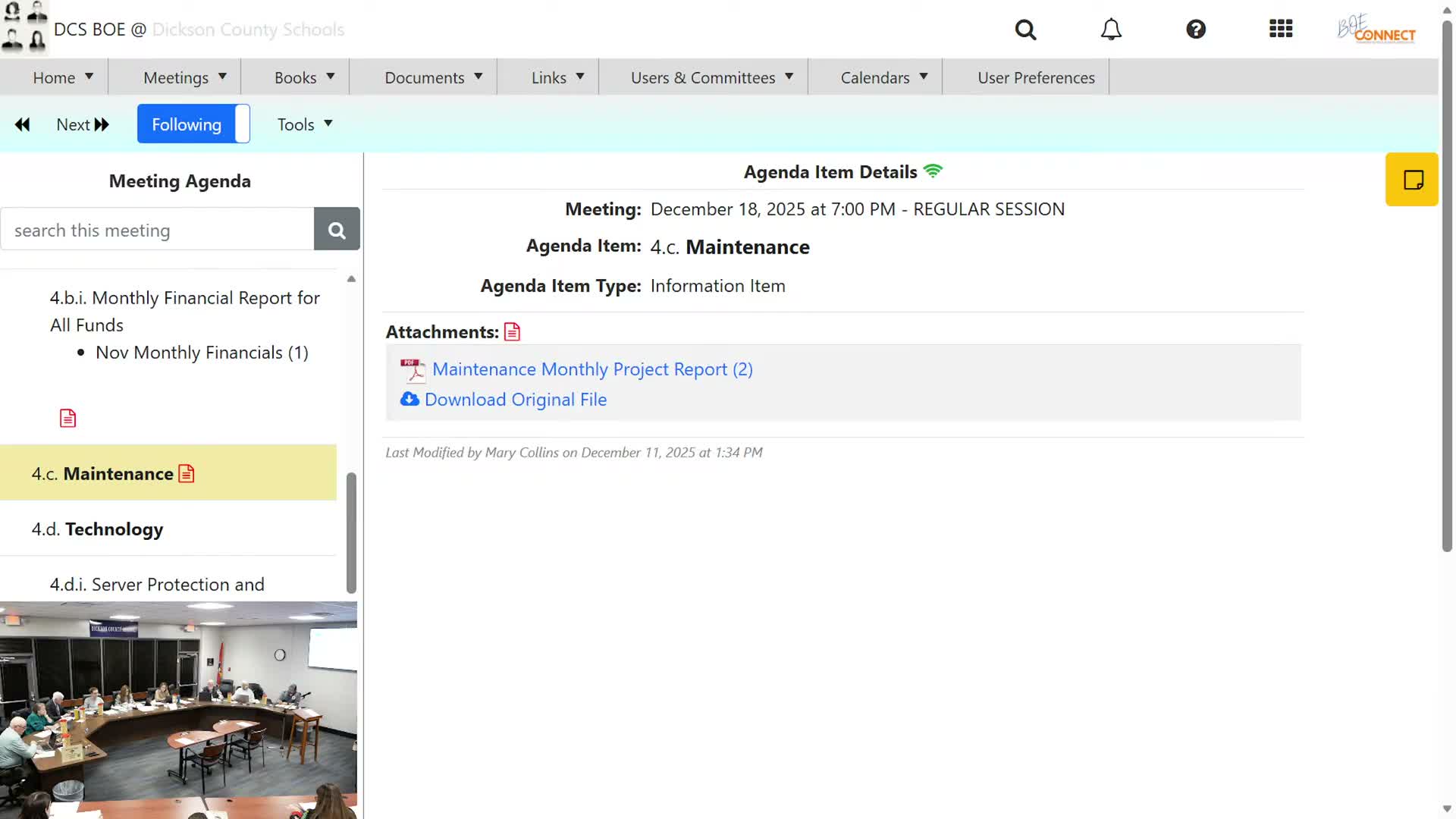Open the User Preferences menu item
Screen dimensions: 1456x819
pyautogui.click(x=1036, y=77)
